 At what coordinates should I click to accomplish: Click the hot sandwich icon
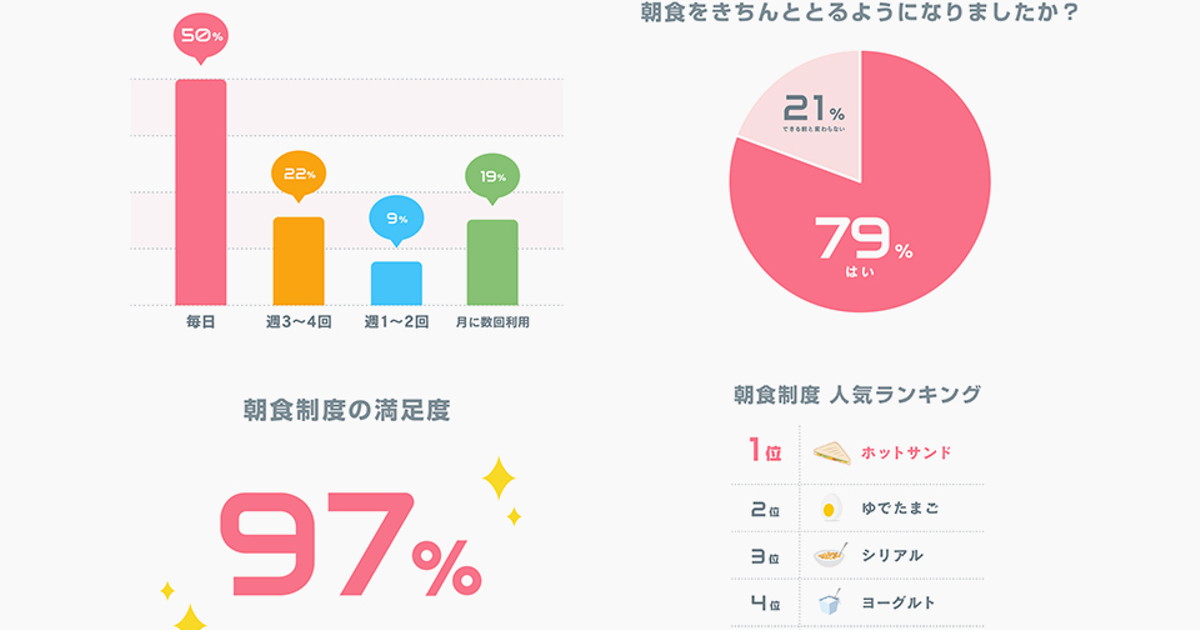coord(832,453)
